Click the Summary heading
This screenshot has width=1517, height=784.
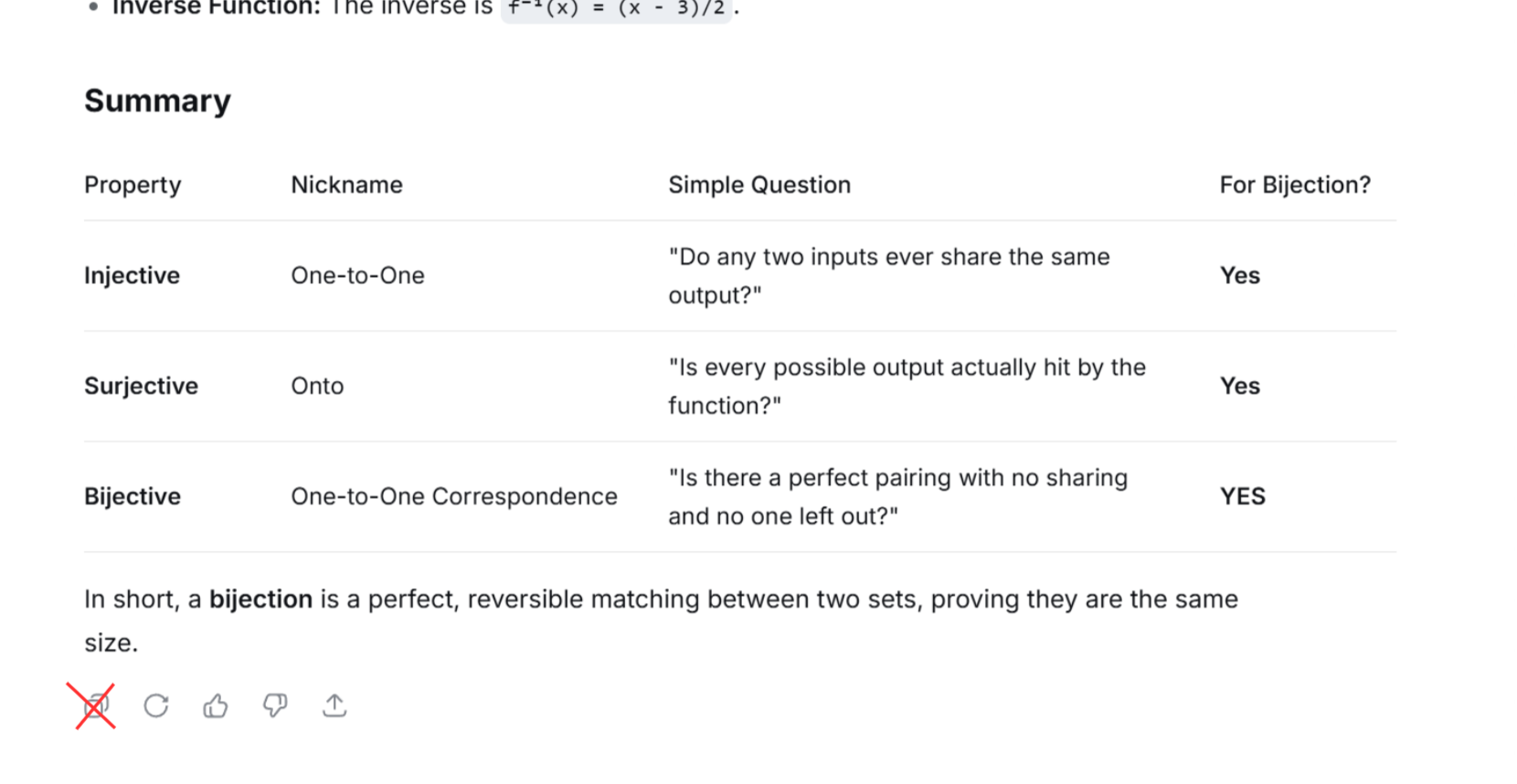[157, 101]
